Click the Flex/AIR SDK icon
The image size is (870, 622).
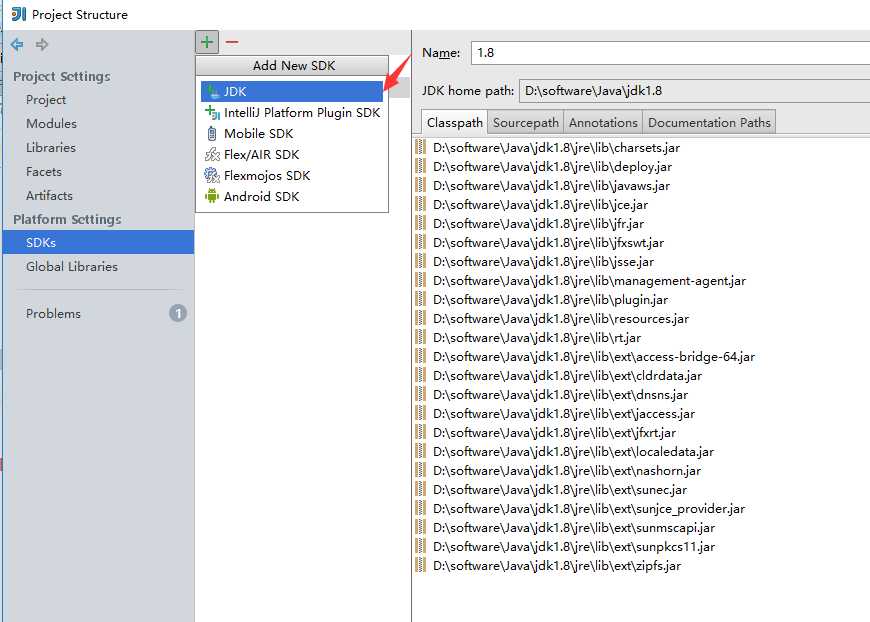coord(212,154)
